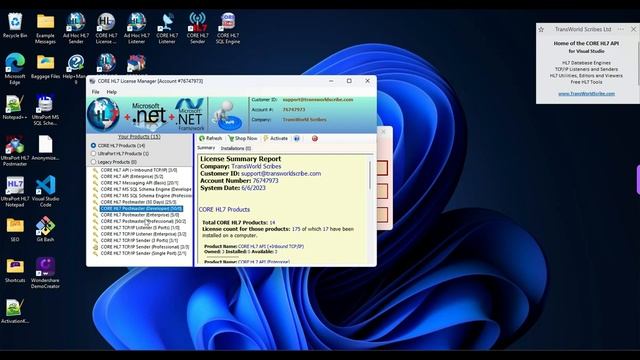Select CORE HL7 Postmaster (Professional) product
This screenshot has width=640, height=360.
[x=143, y=221]
